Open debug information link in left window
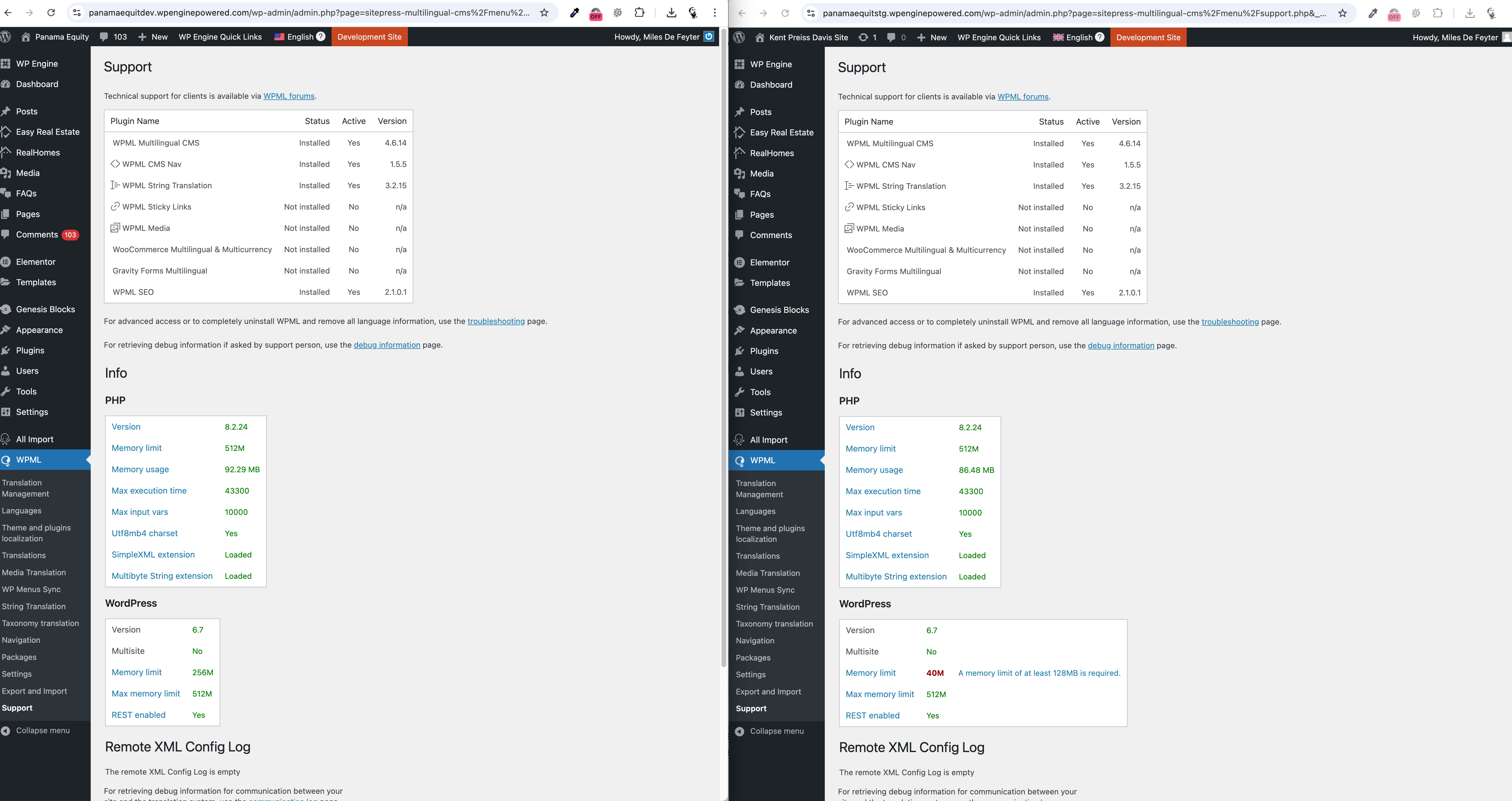The image size is (1512, 801). (x=387, y=345)
